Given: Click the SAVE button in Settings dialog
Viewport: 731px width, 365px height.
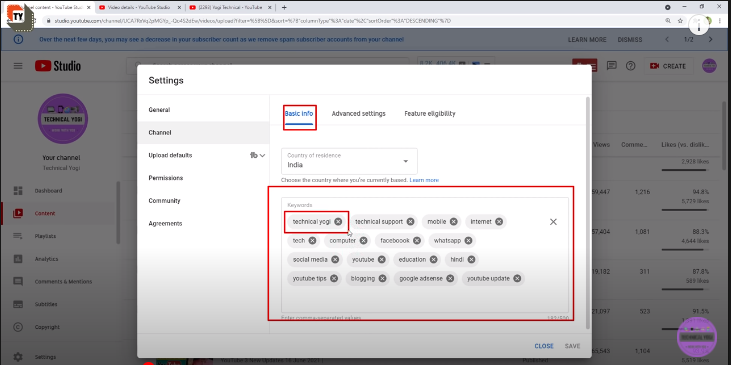Looking at the screenshot, I should [x=572, y=346].
